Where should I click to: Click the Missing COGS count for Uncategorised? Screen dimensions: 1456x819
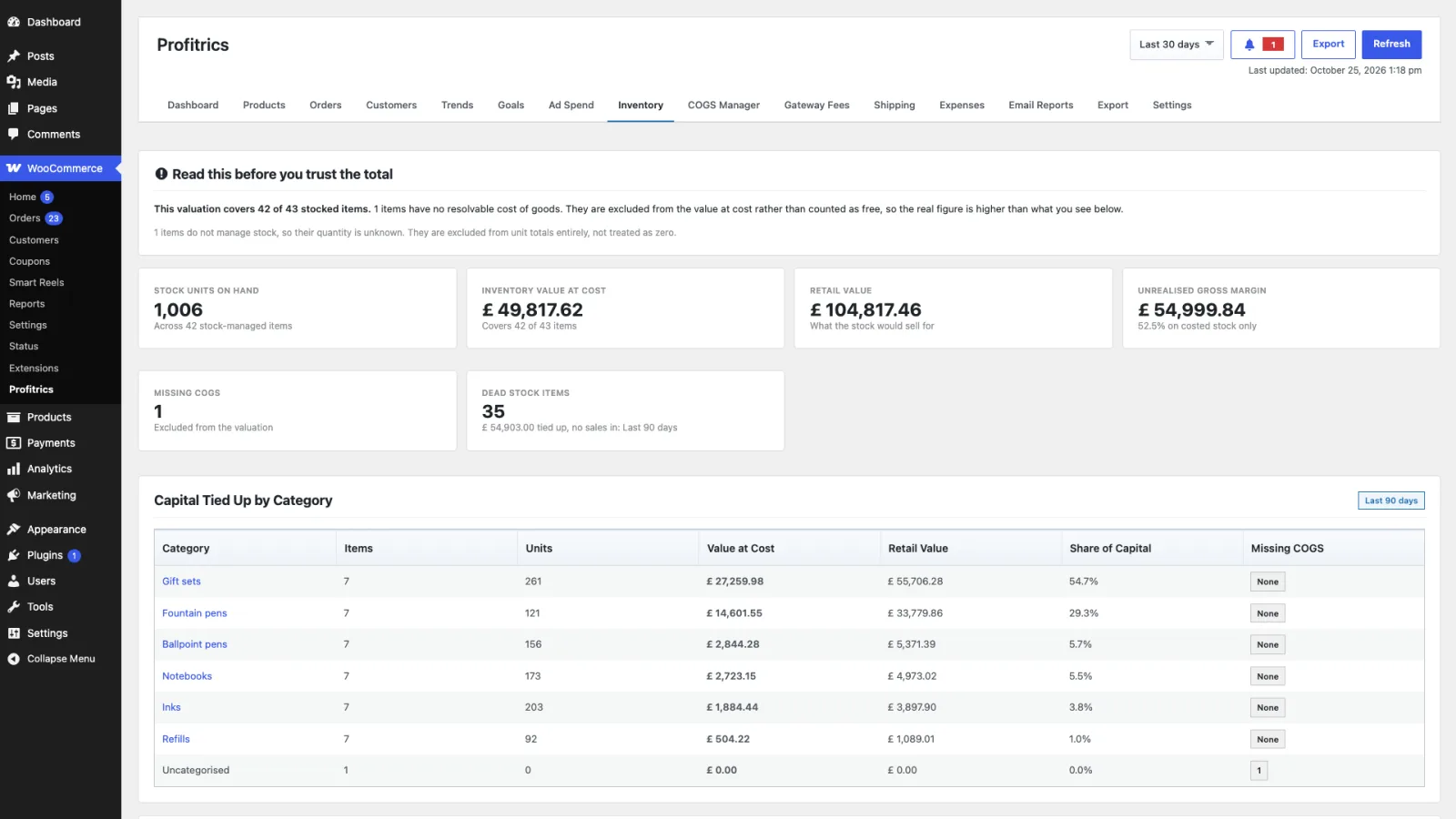[x=1259, y=771]
